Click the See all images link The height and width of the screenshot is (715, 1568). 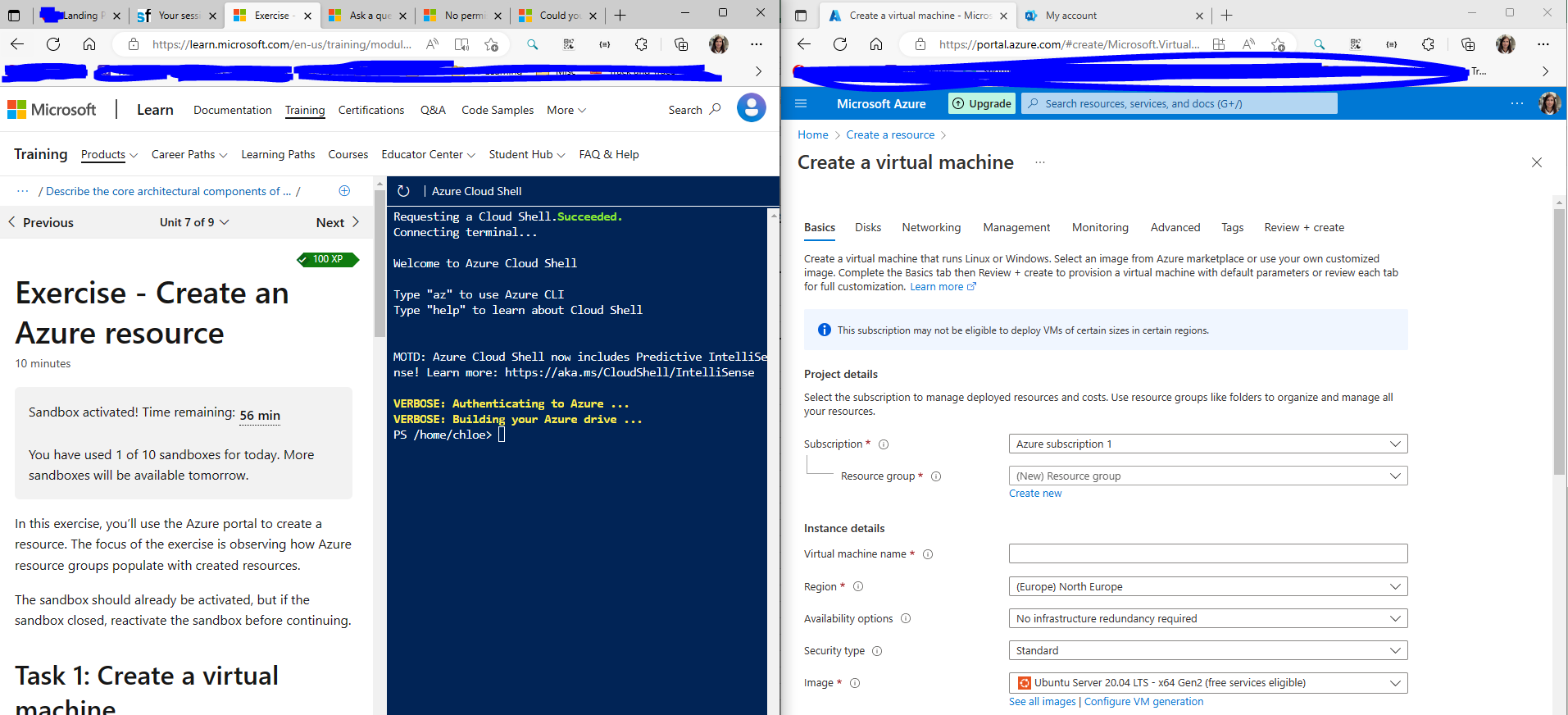1043,702
